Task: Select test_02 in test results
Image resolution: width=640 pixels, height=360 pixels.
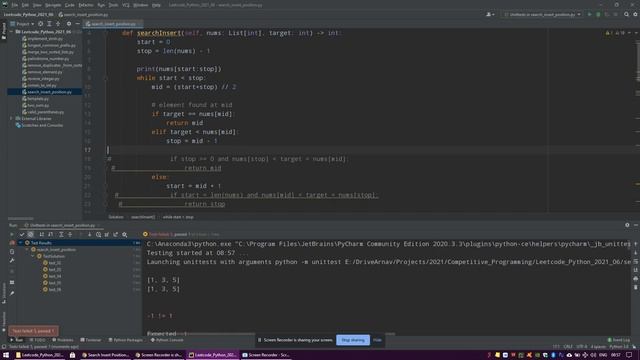Action: (52, 263)
